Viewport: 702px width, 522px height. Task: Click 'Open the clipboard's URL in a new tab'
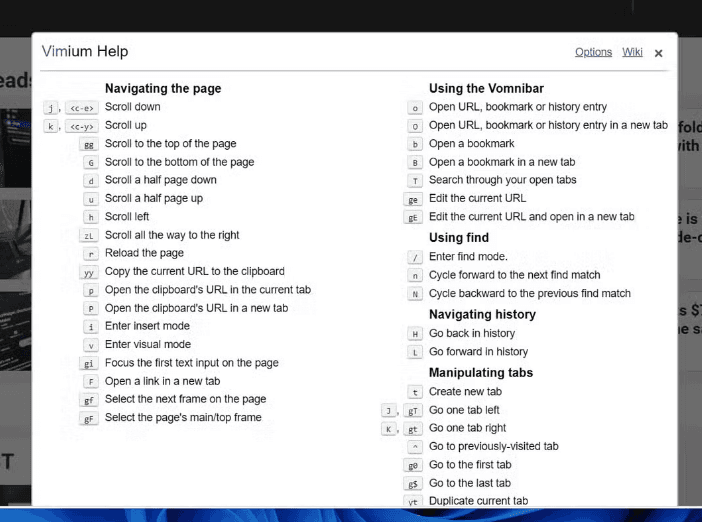tap(196, 308)
